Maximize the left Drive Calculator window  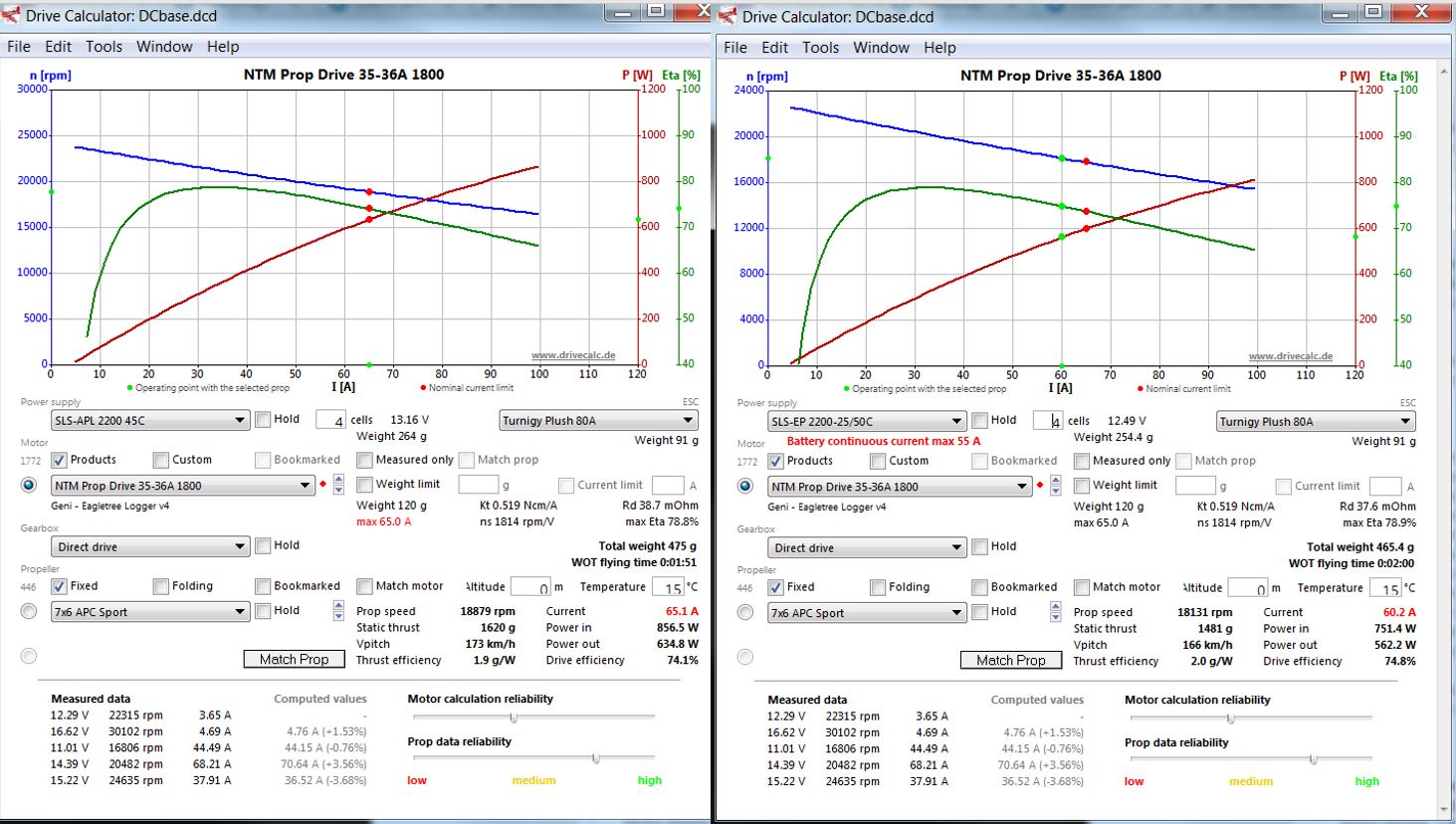[655, 12]
